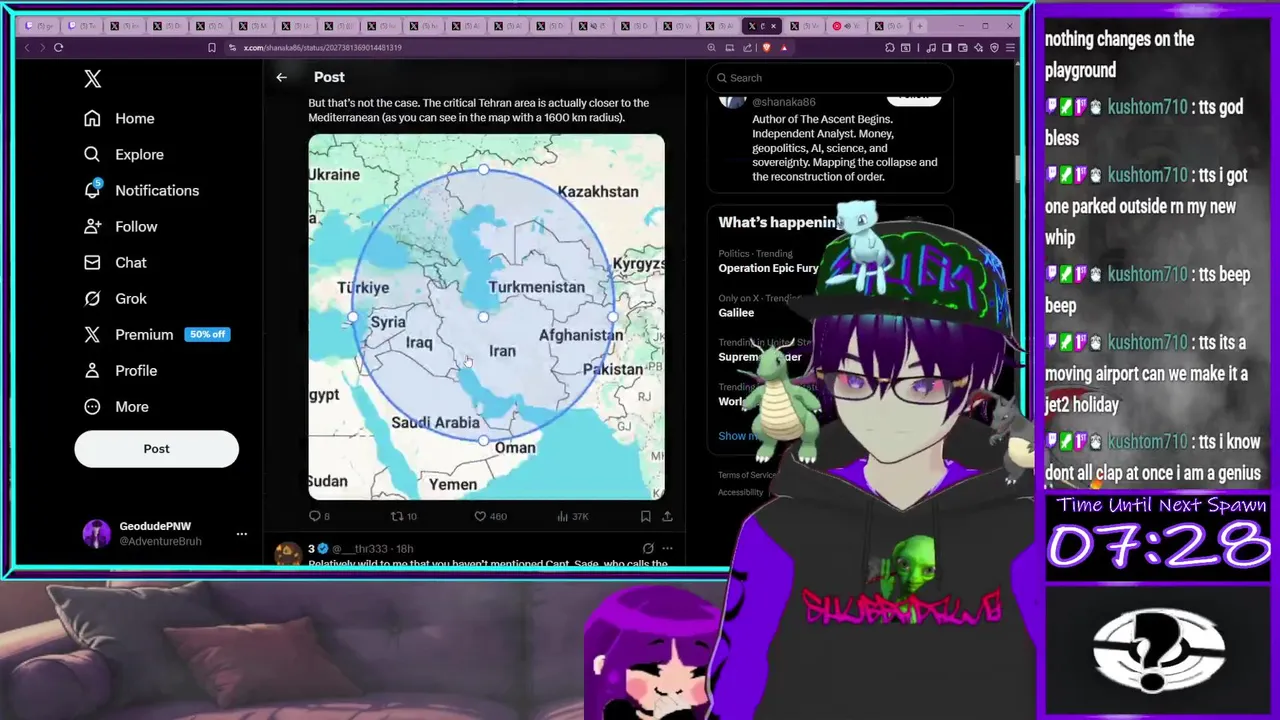This screenshot has height=720, width=1280.
Task: Click the Follow person-plus icon
Action: [x=92, y=226]
